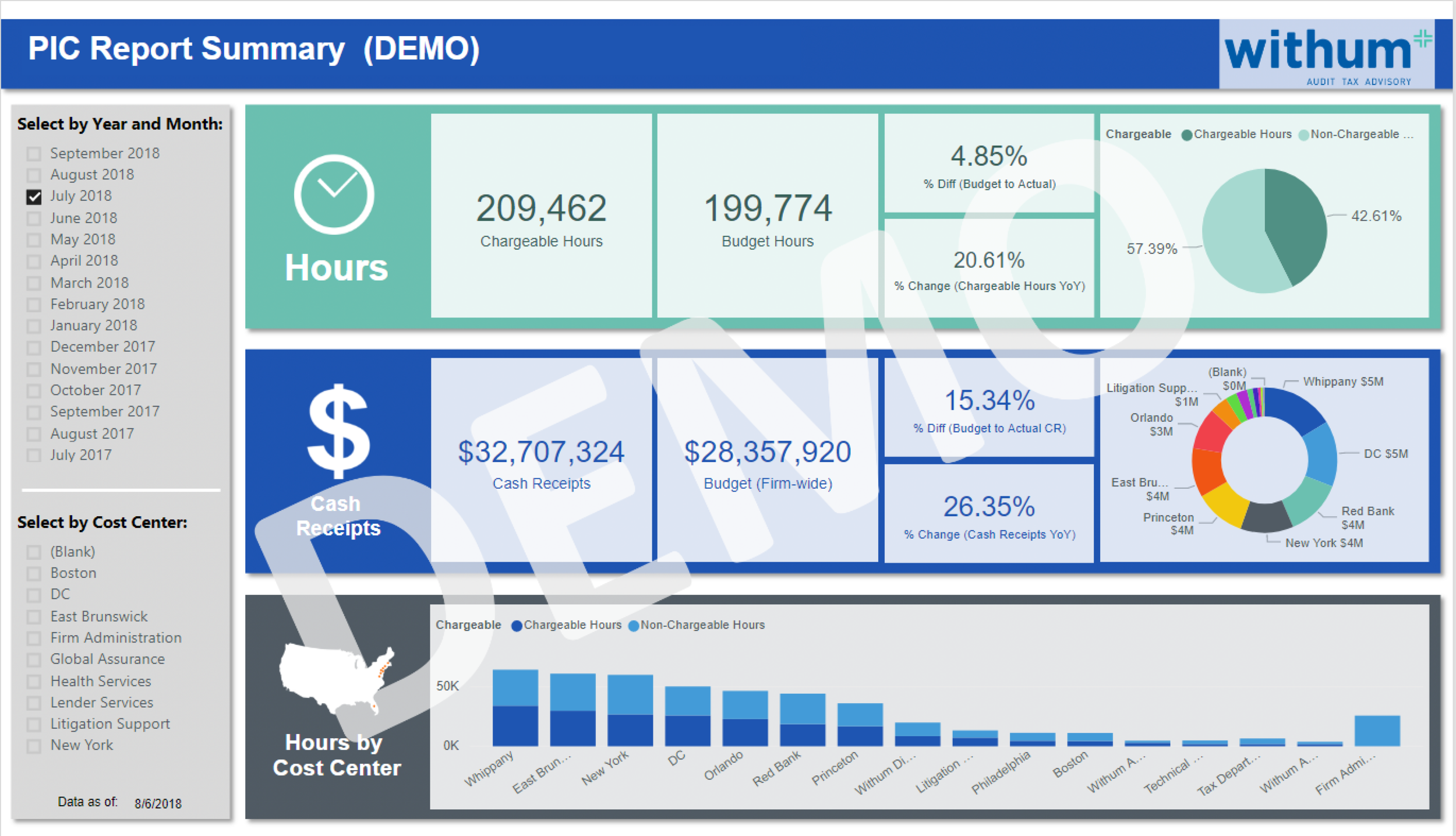Screen dimensions: 1456x836
Task: Click the 8/6/2018 data date value
Action: pyautogui.click(x=158, y=803)
